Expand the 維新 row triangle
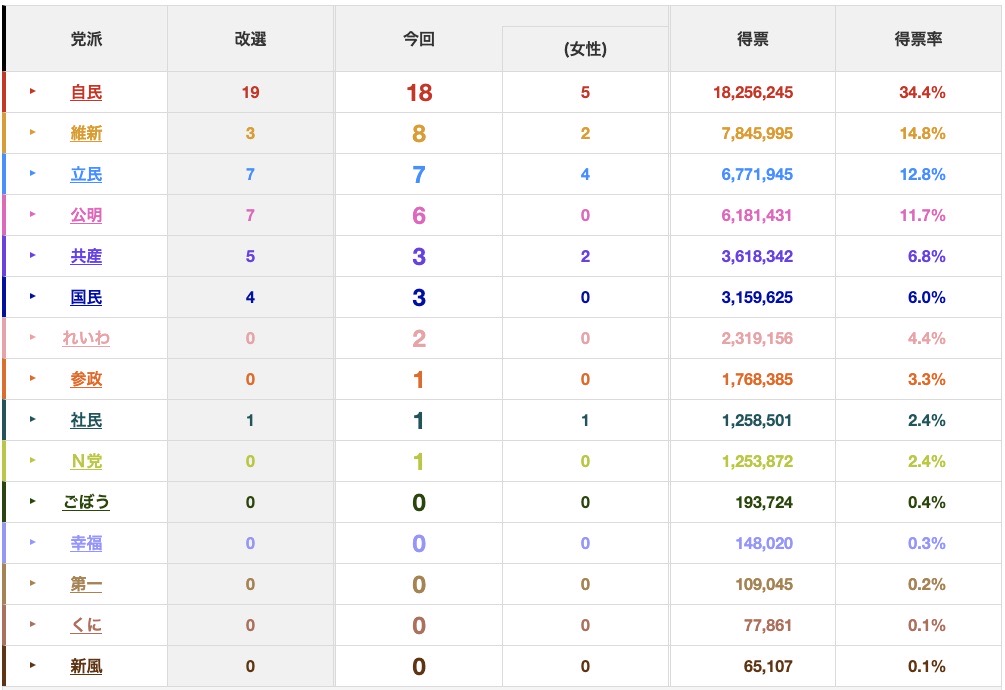 (33, 133)
